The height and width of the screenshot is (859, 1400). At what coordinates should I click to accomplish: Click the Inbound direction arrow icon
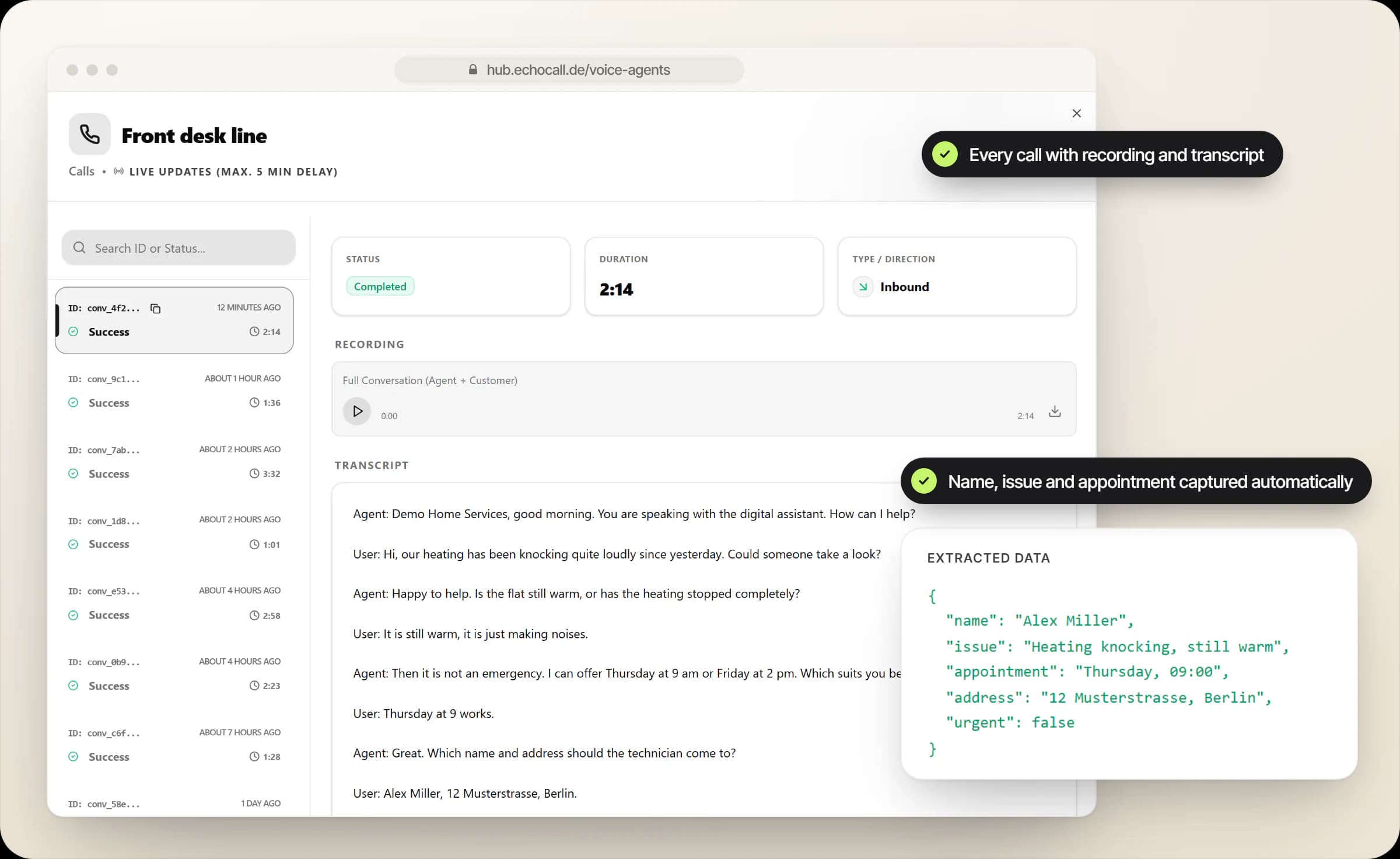pos(863,287)
